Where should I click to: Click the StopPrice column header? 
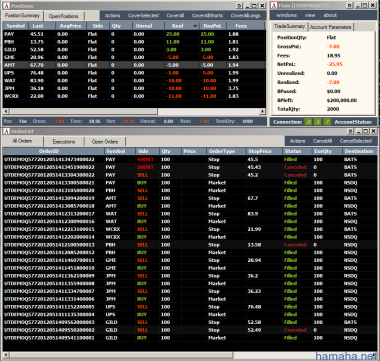(264, 151)
